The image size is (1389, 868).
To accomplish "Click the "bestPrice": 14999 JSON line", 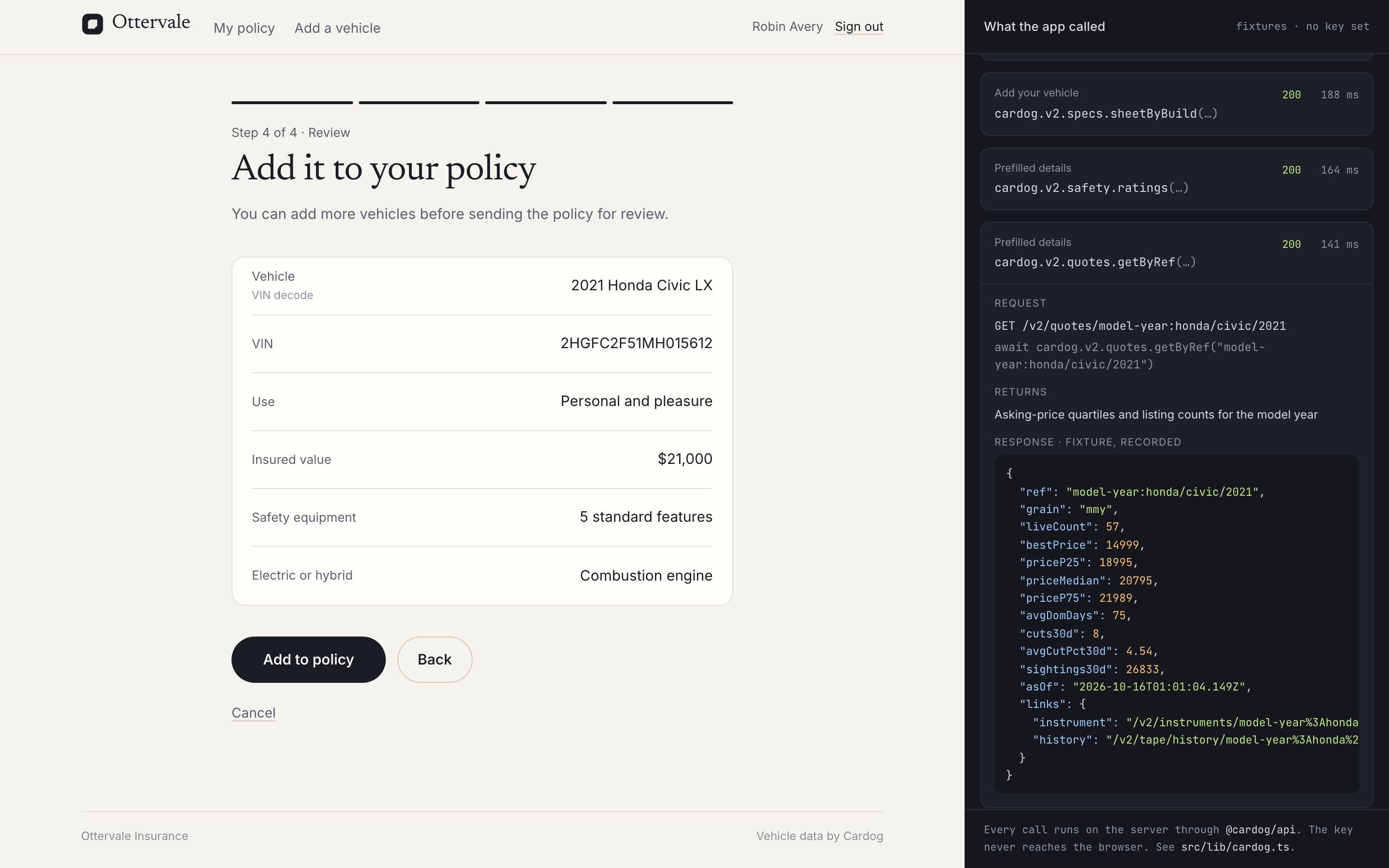I will click(x=1081, y=545).
